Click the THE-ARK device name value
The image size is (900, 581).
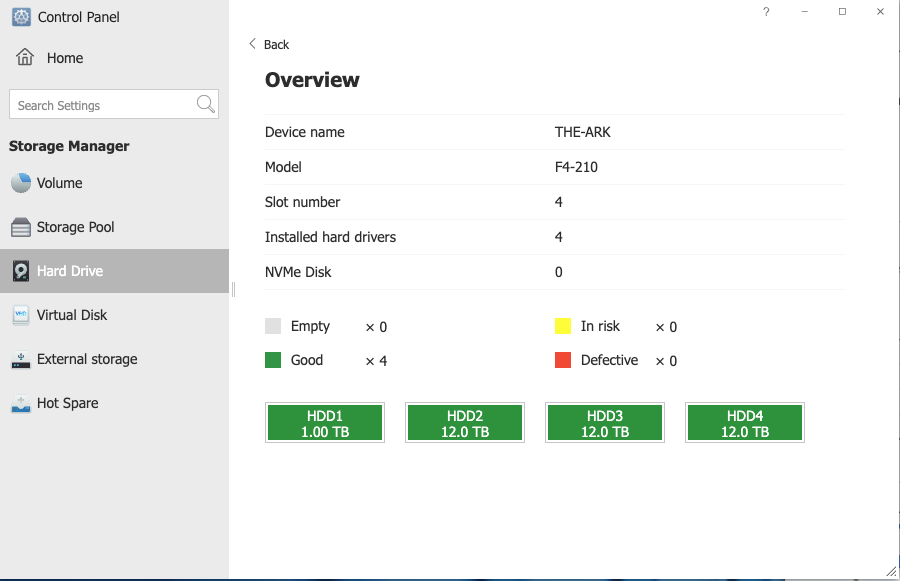(x=583, y=132)
